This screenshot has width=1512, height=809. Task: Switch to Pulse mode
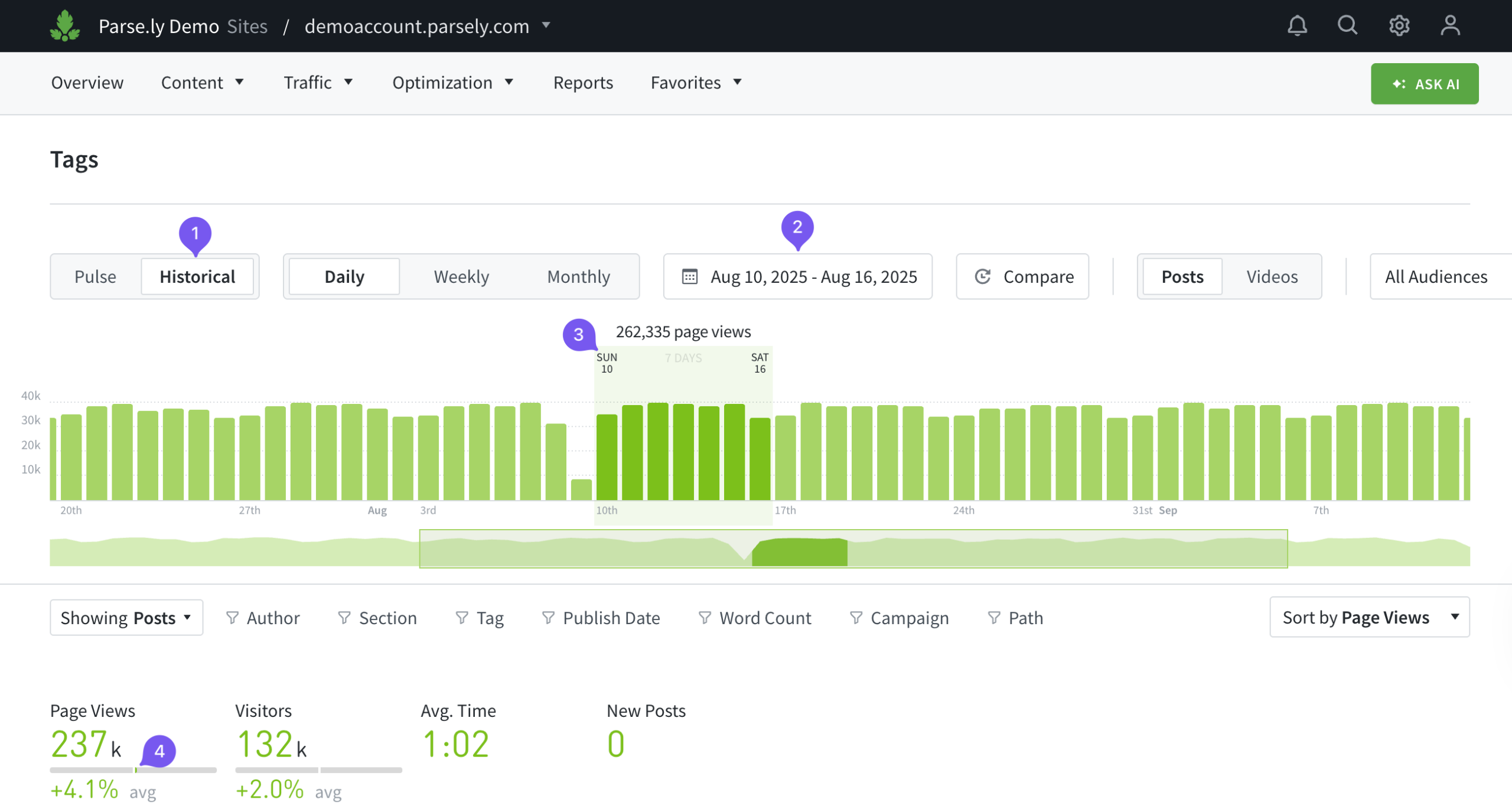click(x=95, y=276)
